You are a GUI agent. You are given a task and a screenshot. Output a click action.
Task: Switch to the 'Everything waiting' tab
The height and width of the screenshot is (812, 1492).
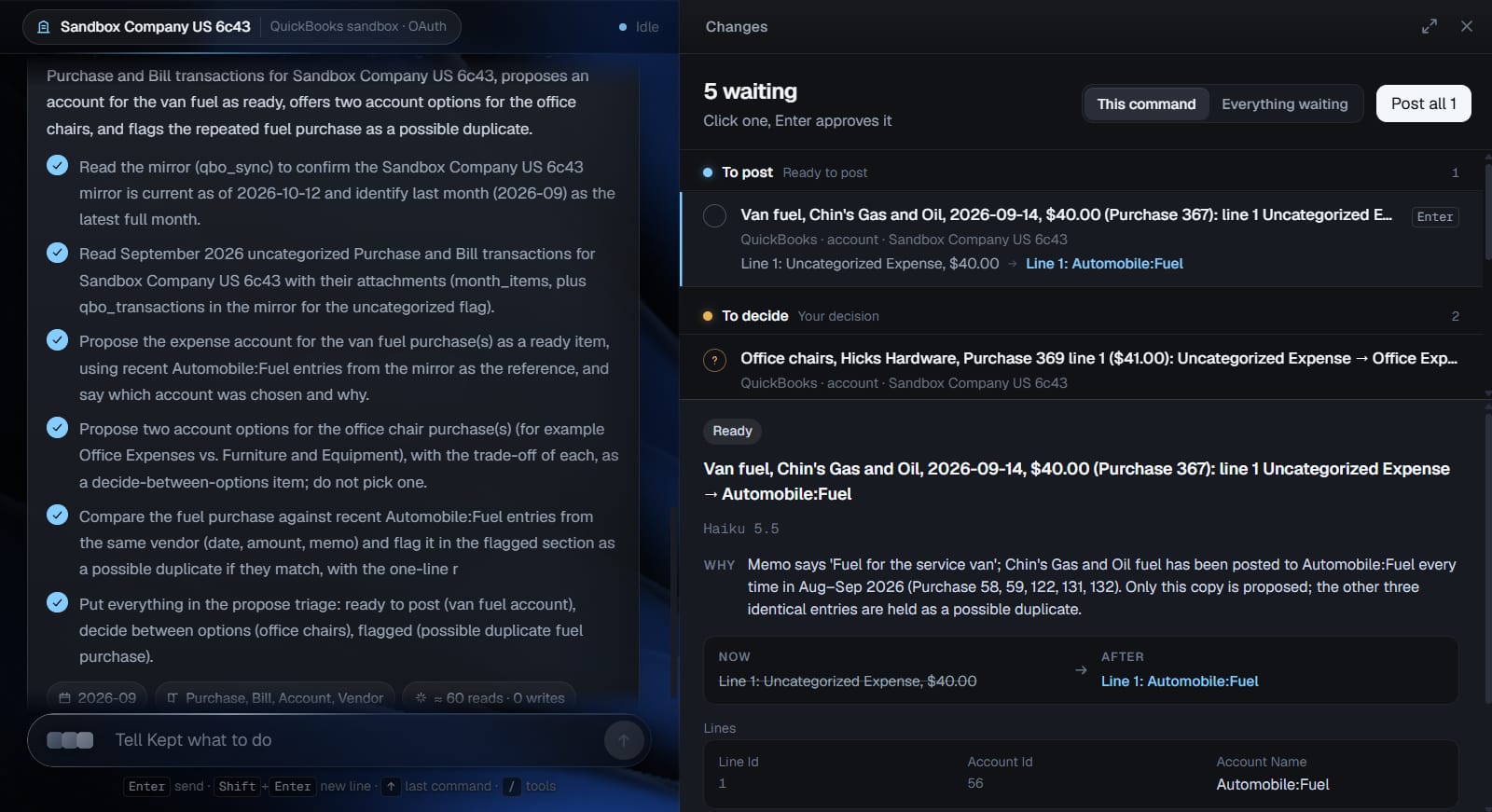(1284, 103)
